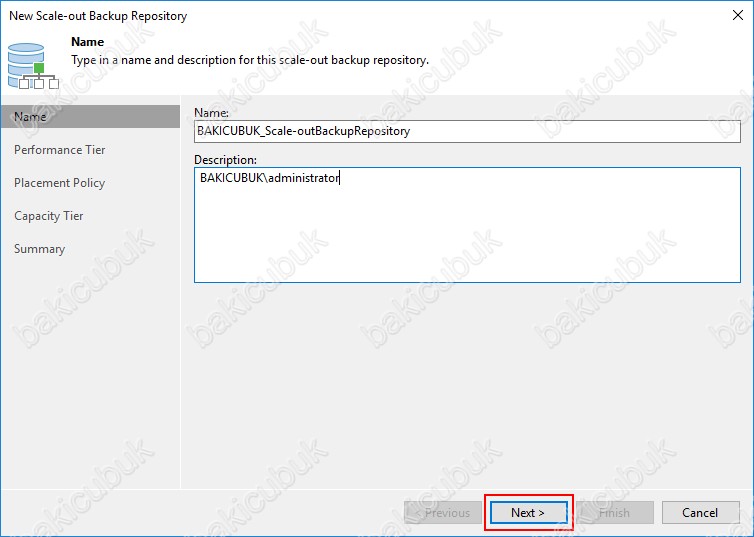Click the 'Name:' field label

click(212, 112)
